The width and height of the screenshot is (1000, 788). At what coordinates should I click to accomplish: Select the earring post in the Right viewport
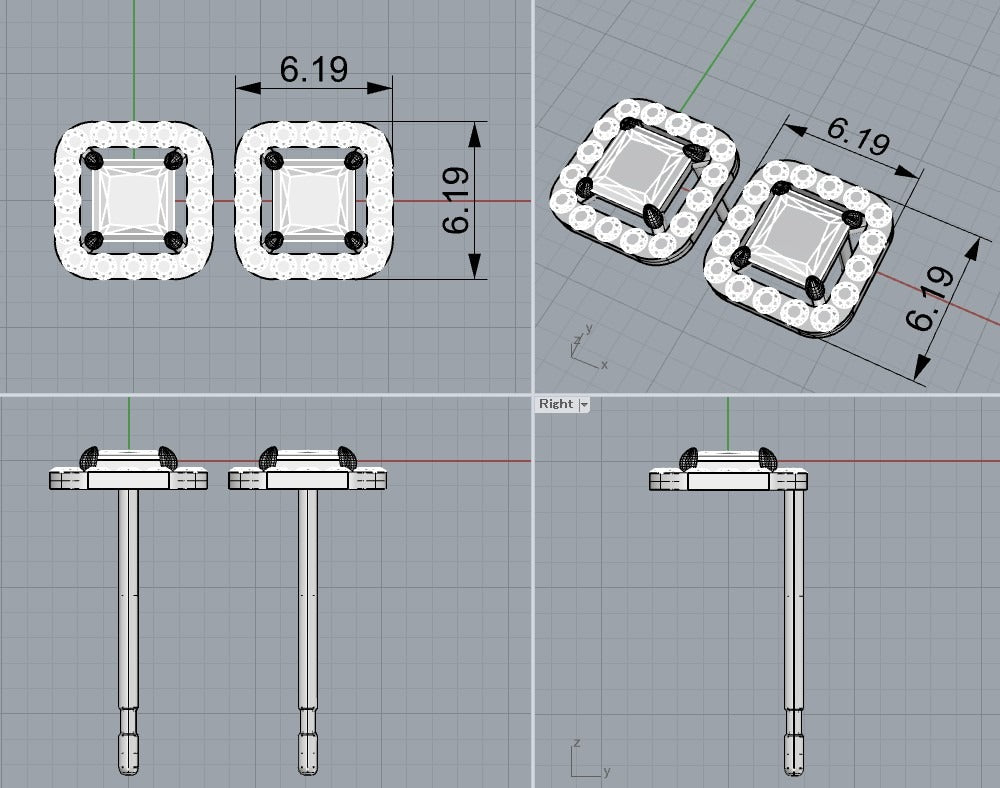point(794,632)
